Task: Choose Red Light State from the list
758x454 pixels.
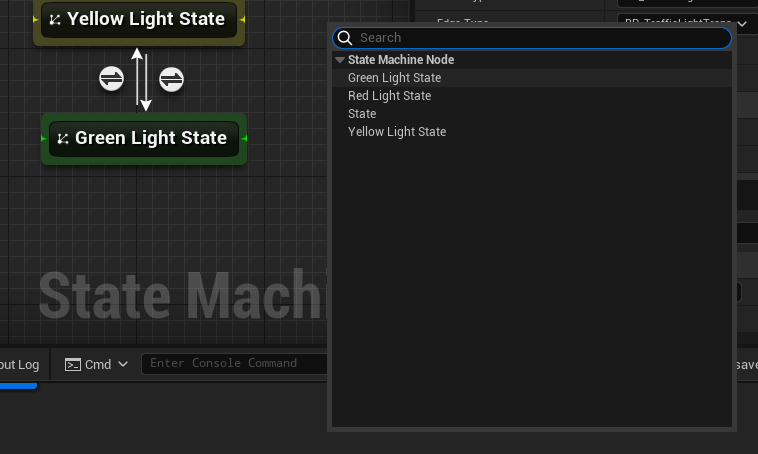Action: pyautogui.click(x=532, y=96)
